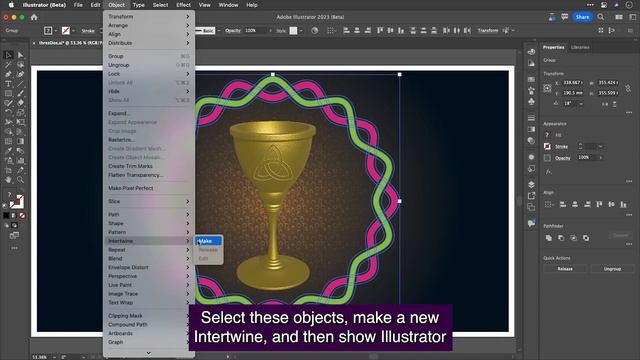Click Exclude icon under Pathfinder

(586, 238)
